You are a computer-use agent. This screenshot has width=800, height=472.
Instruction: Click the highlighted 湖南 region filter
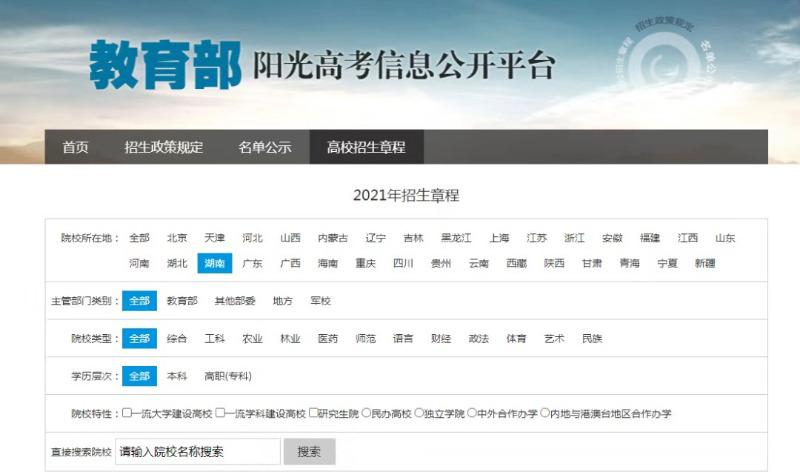coord(215,263)
